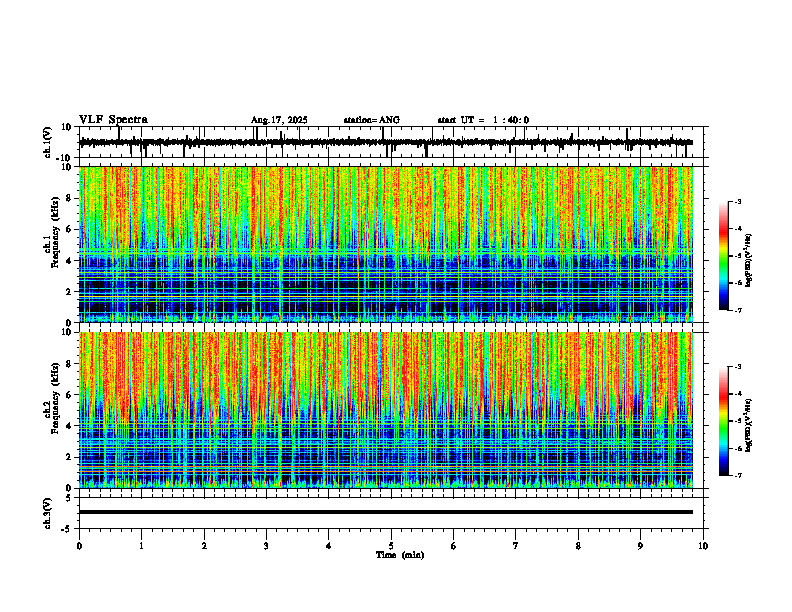Click the "-7" label on ch.2 color scale
This screenshot has height=612, width=792.
pos(738,475)
